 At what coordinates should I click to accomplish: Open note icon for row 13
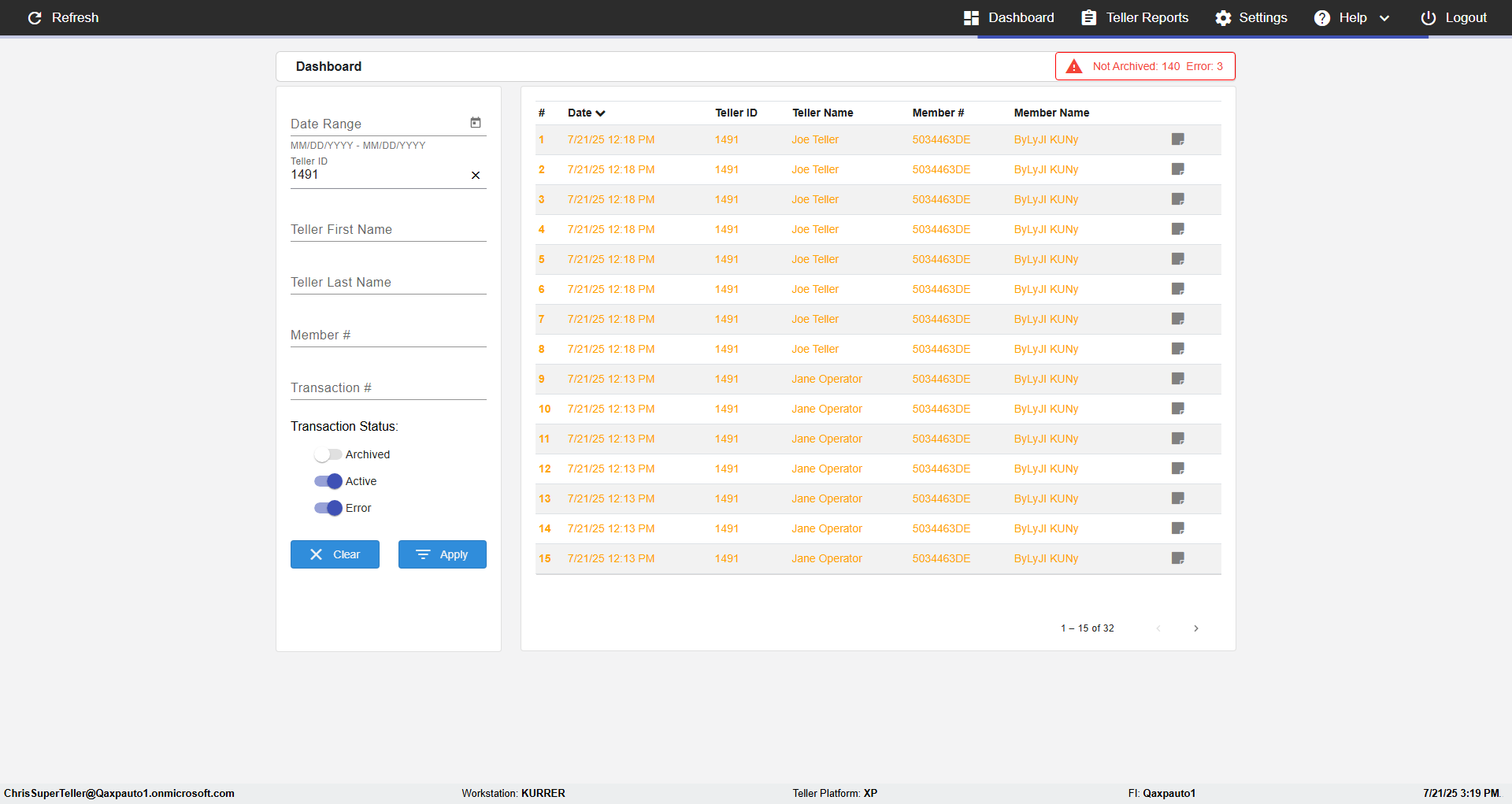click(x=1178, y=498)
